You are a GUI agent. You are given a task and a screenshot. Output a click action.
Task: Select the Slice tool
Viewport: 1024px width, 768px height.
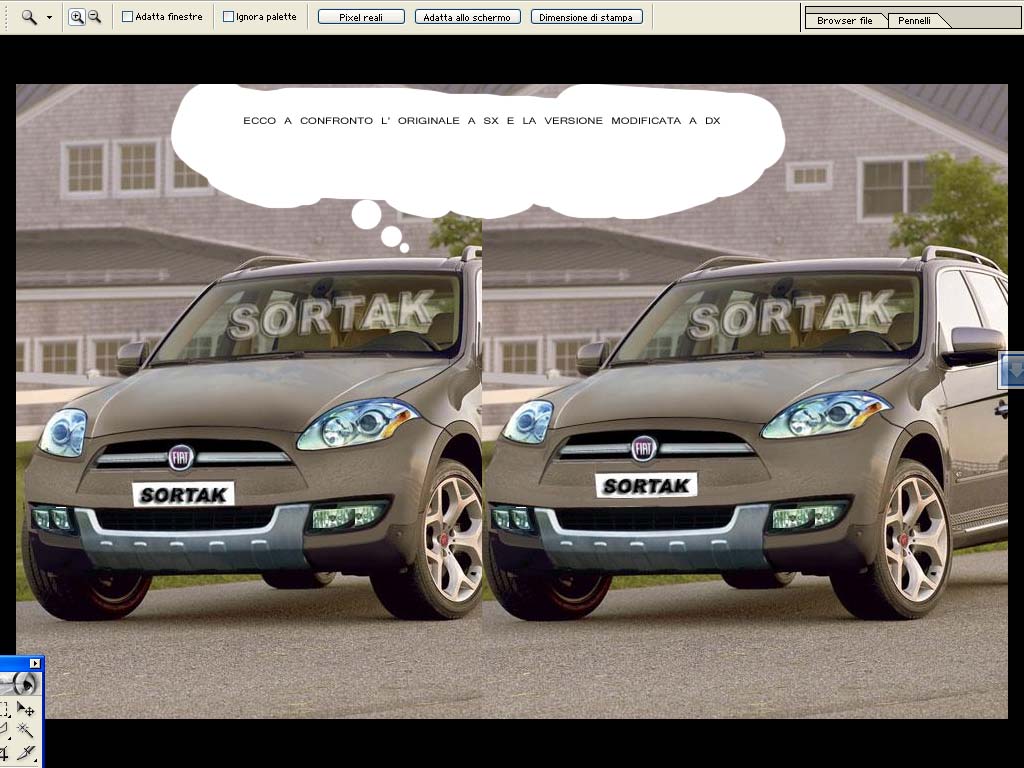point(25,753)
